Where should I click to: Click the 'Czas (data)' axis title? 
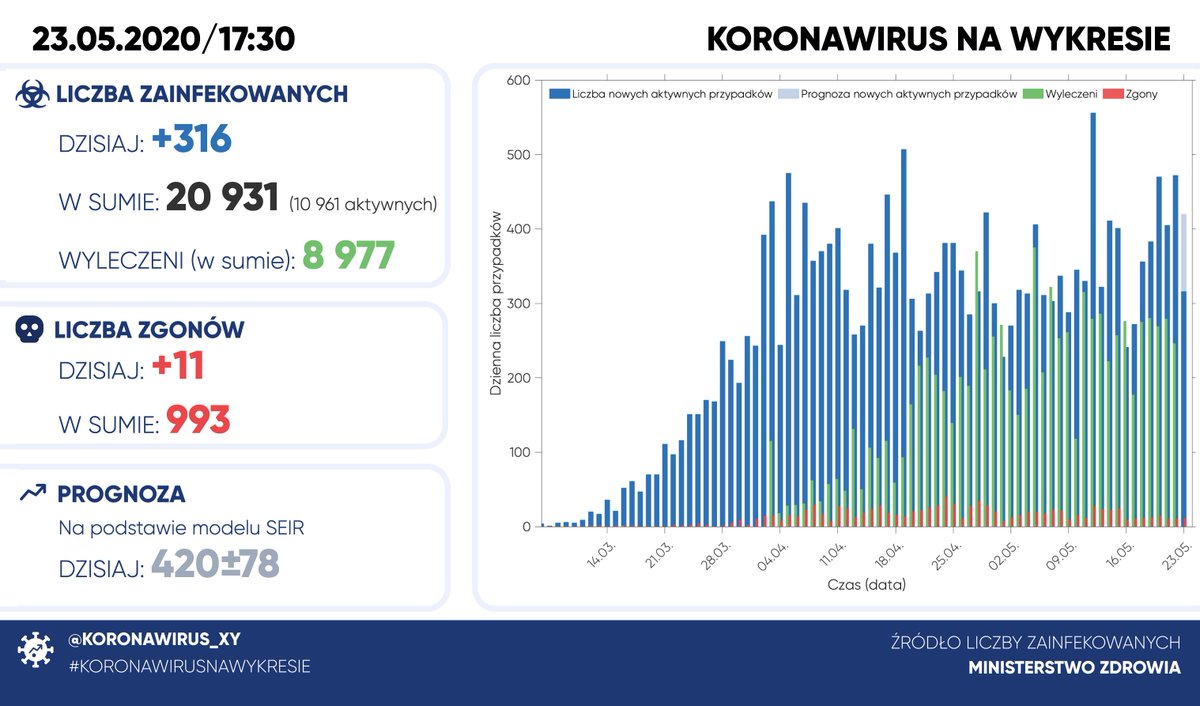(x=866, y=583)
